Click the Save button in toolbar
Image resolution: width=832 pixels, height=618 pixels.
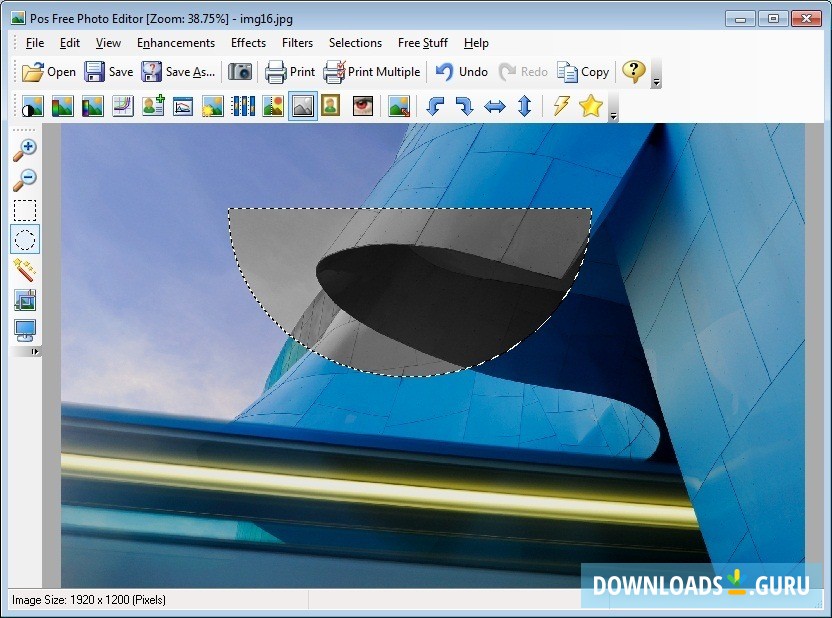(109, 72)
